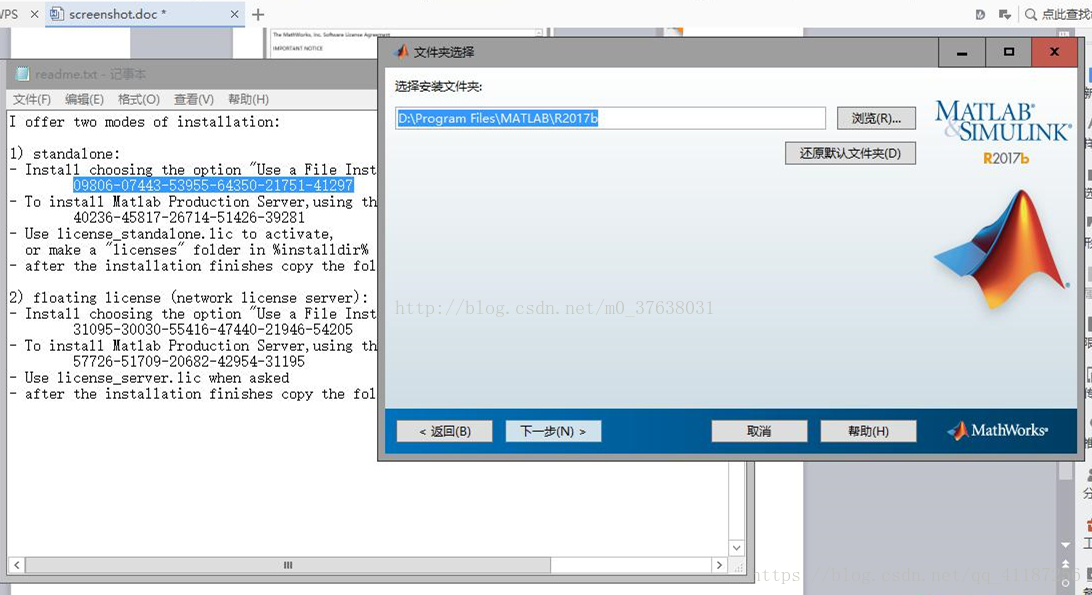Open installer help 帮助(H) button
The height and width of the screenshot is (595, 1092).
(868, 431)
